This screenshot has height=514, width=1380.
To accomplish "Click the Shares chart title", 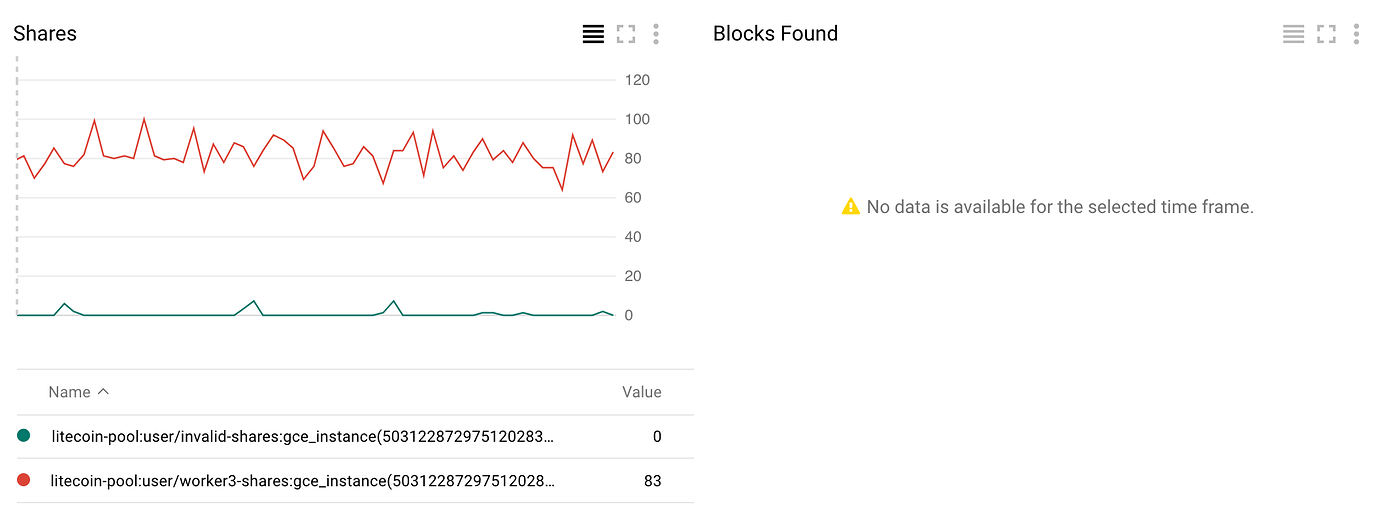I will (45, 34).
